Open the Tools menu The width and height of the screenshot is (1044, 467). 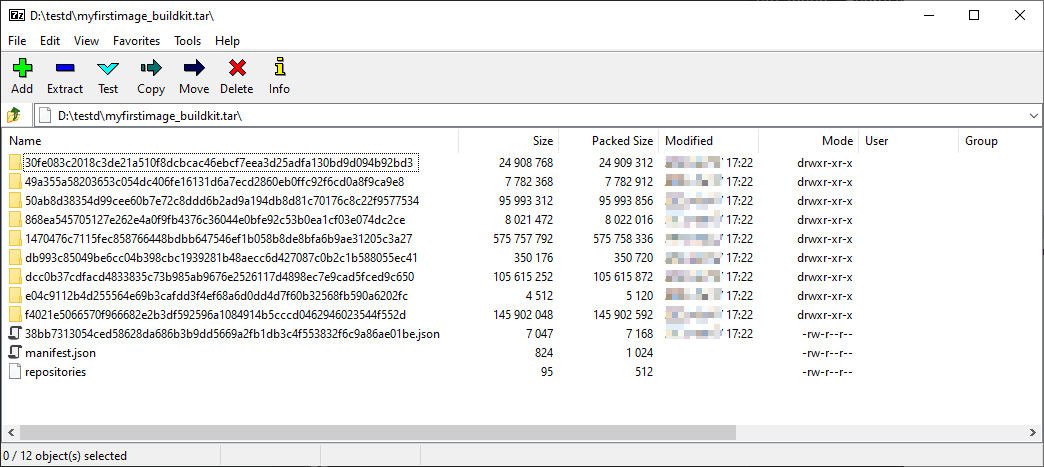pyautogui.click(x=187, y=41)
